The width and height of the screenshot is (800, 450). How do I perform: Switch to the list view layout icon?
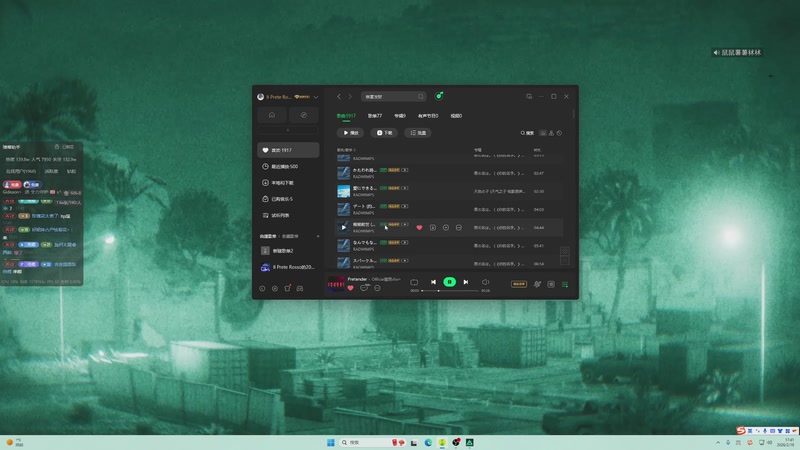[x=543, y=133]
